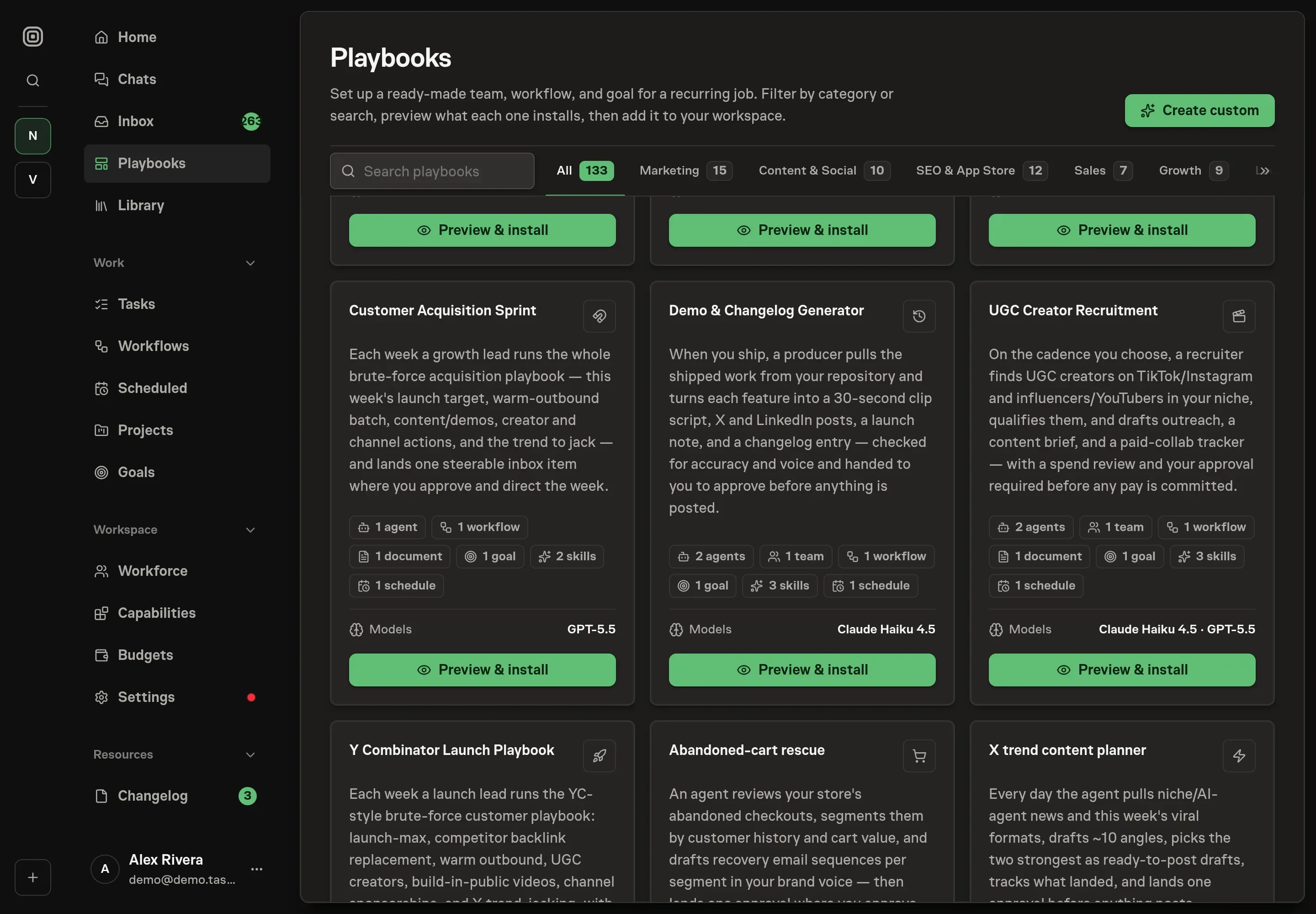Switch to workspace N

click(32, 136)
